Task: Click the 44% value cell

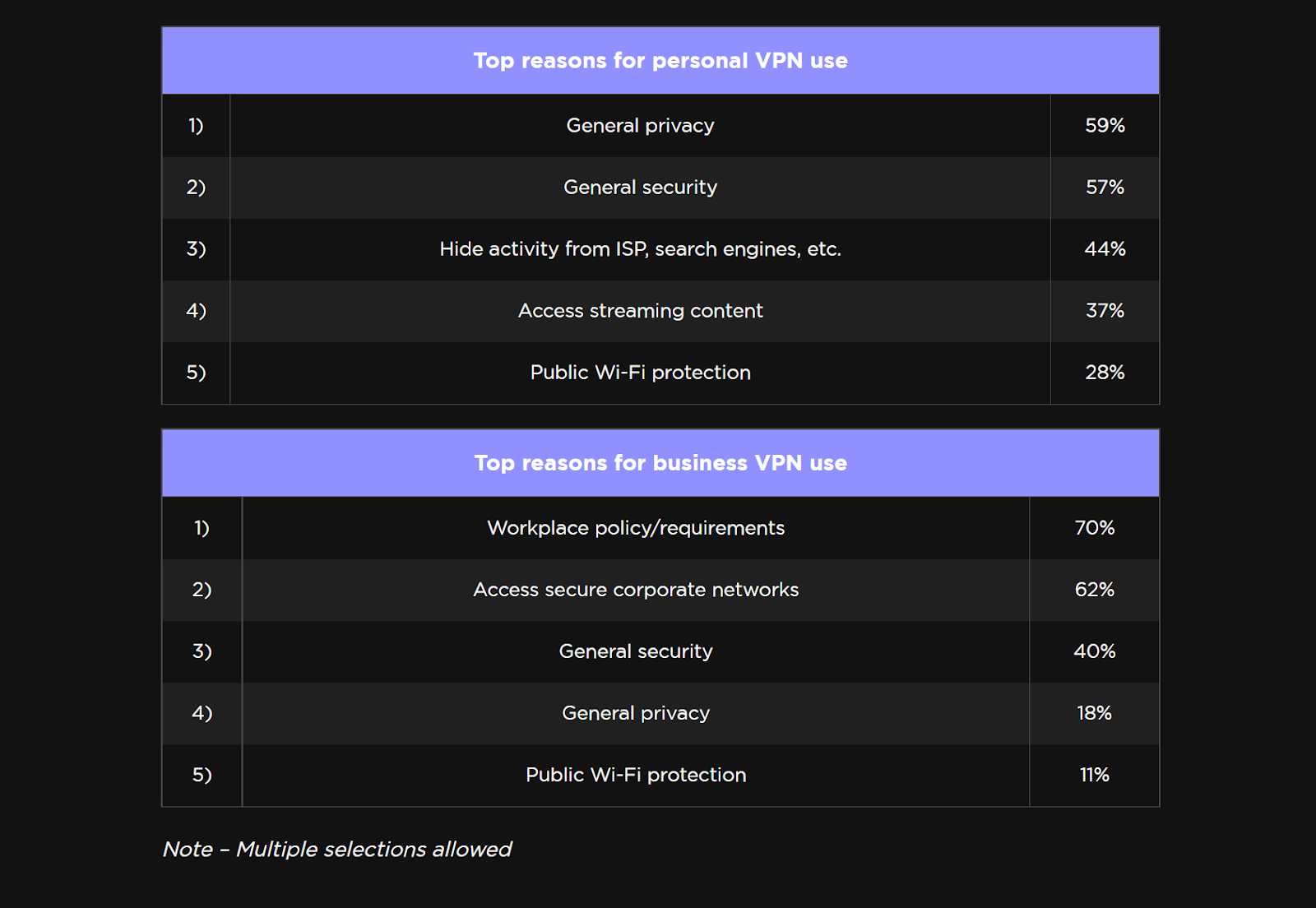Action: click(1105, 249)
